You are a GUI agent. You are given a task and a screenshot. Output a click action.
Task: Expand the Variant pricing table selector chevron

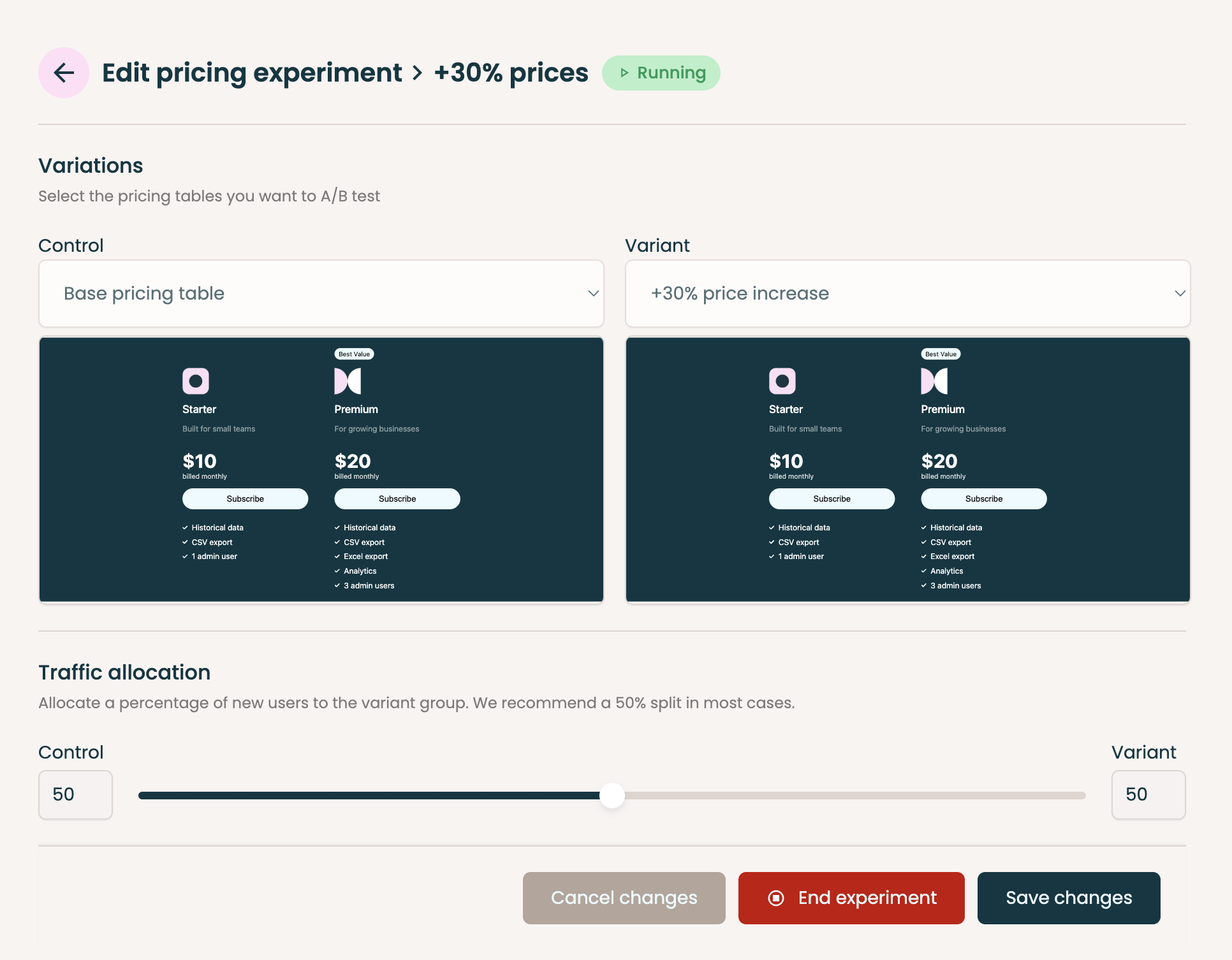tap(1181, 294)
